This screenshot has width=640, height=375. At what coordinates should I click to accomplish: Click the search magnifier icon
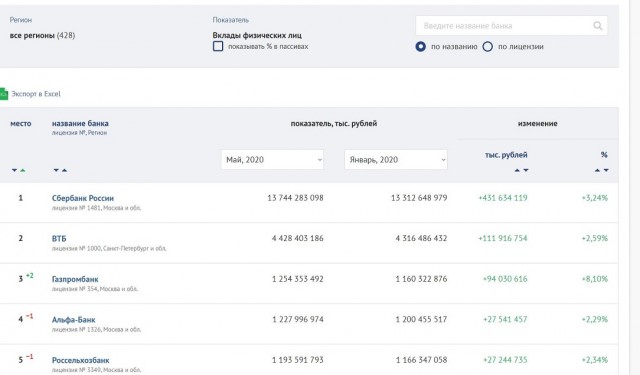click(598, 26)
